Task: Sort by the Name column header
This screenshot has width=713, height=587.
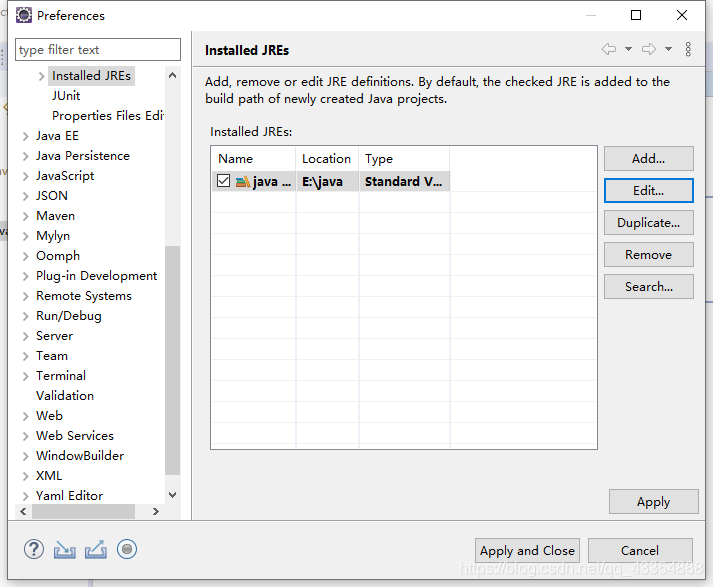Action: pyautogui.click(x=254, y=159)
